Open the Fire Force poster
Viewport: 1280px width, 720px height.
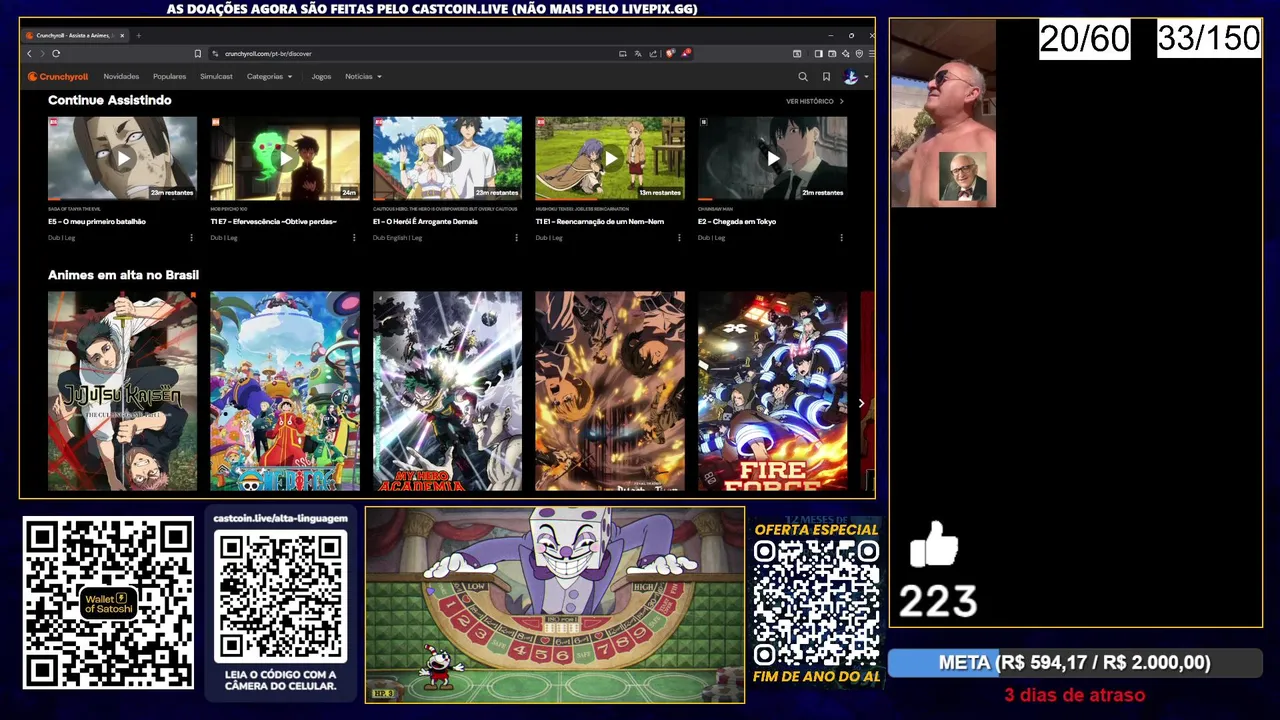point(772,391)
